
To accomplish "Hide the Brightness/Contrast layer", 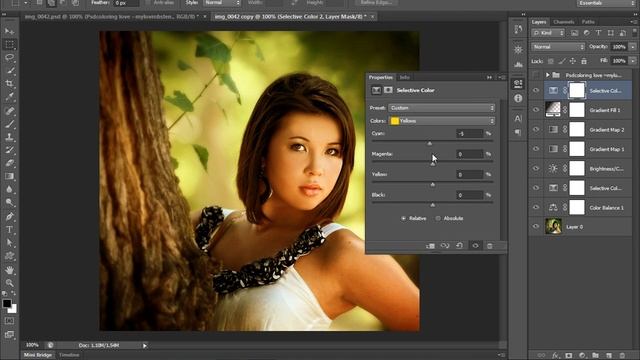I will click(536, 168).
